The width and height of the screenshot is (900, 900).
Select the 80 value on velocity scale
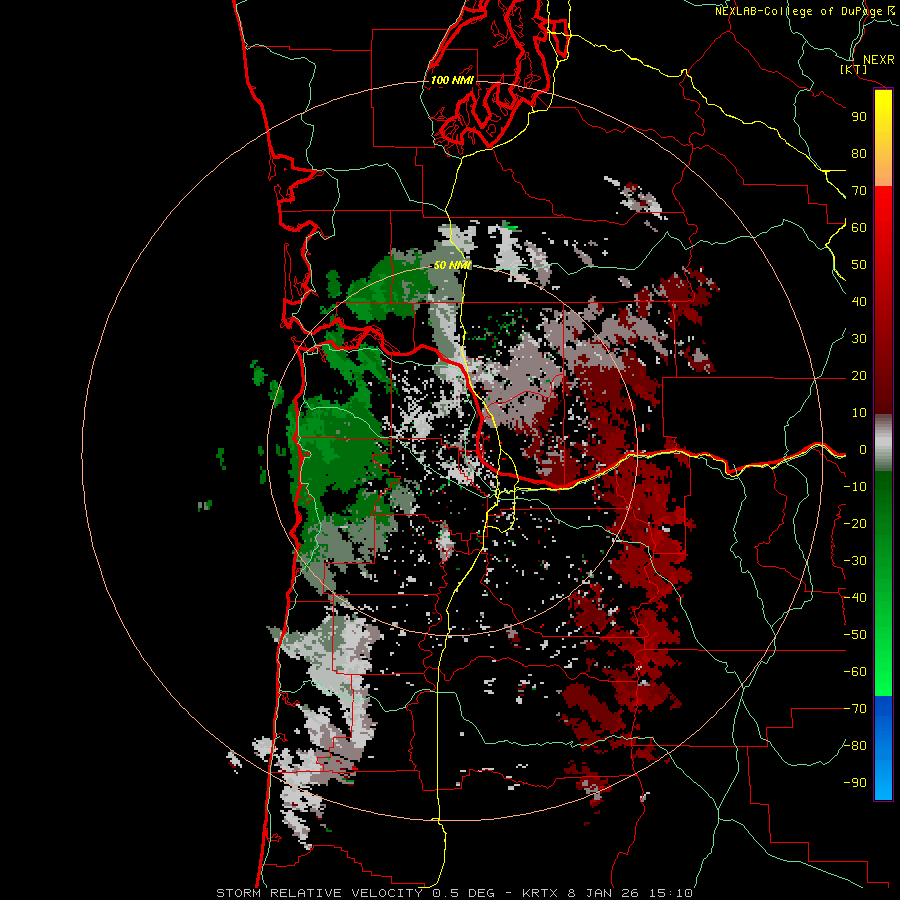point(859,154)
